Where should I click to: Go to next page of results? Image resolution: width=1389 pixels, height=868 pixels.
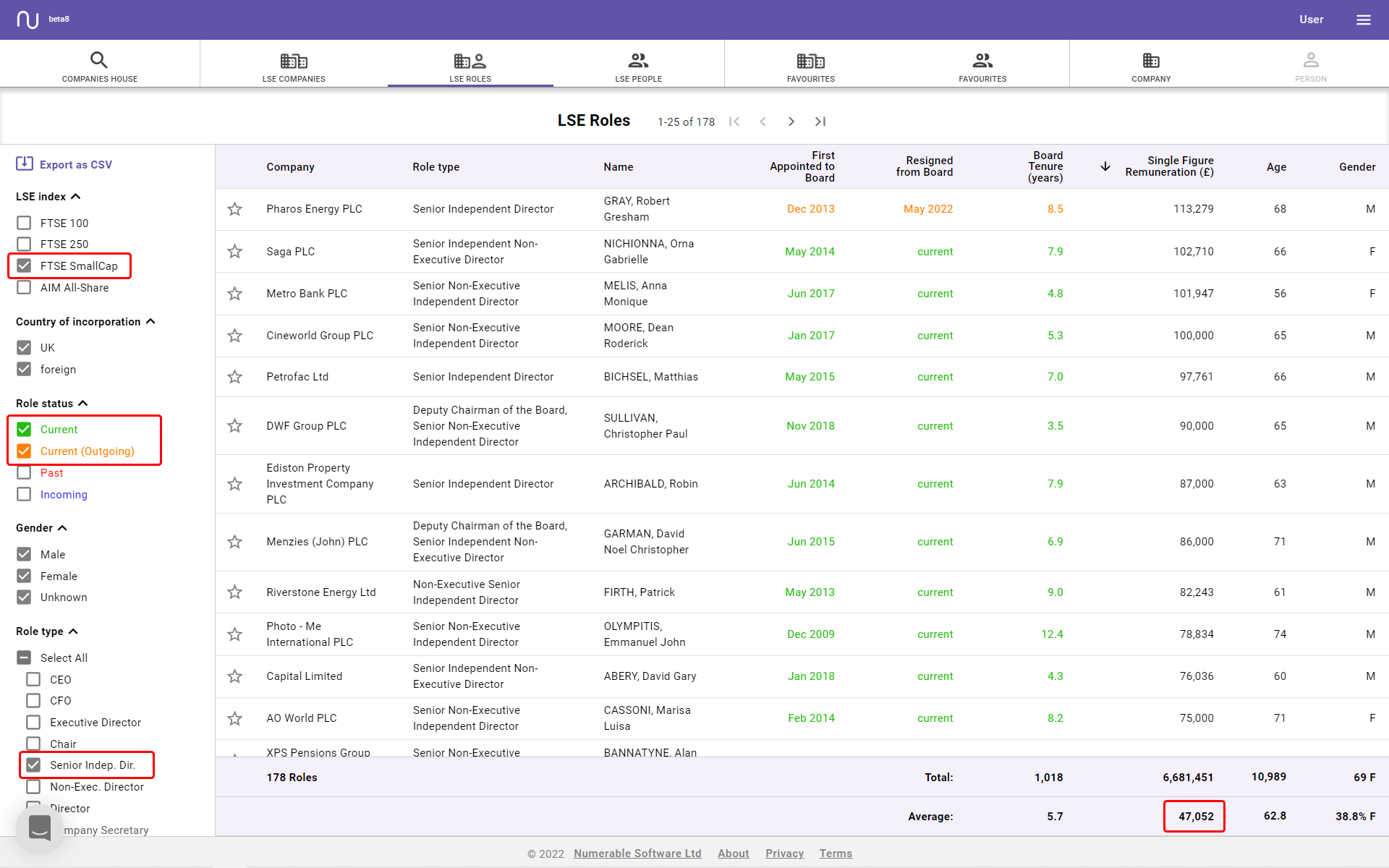coord(791,122)
